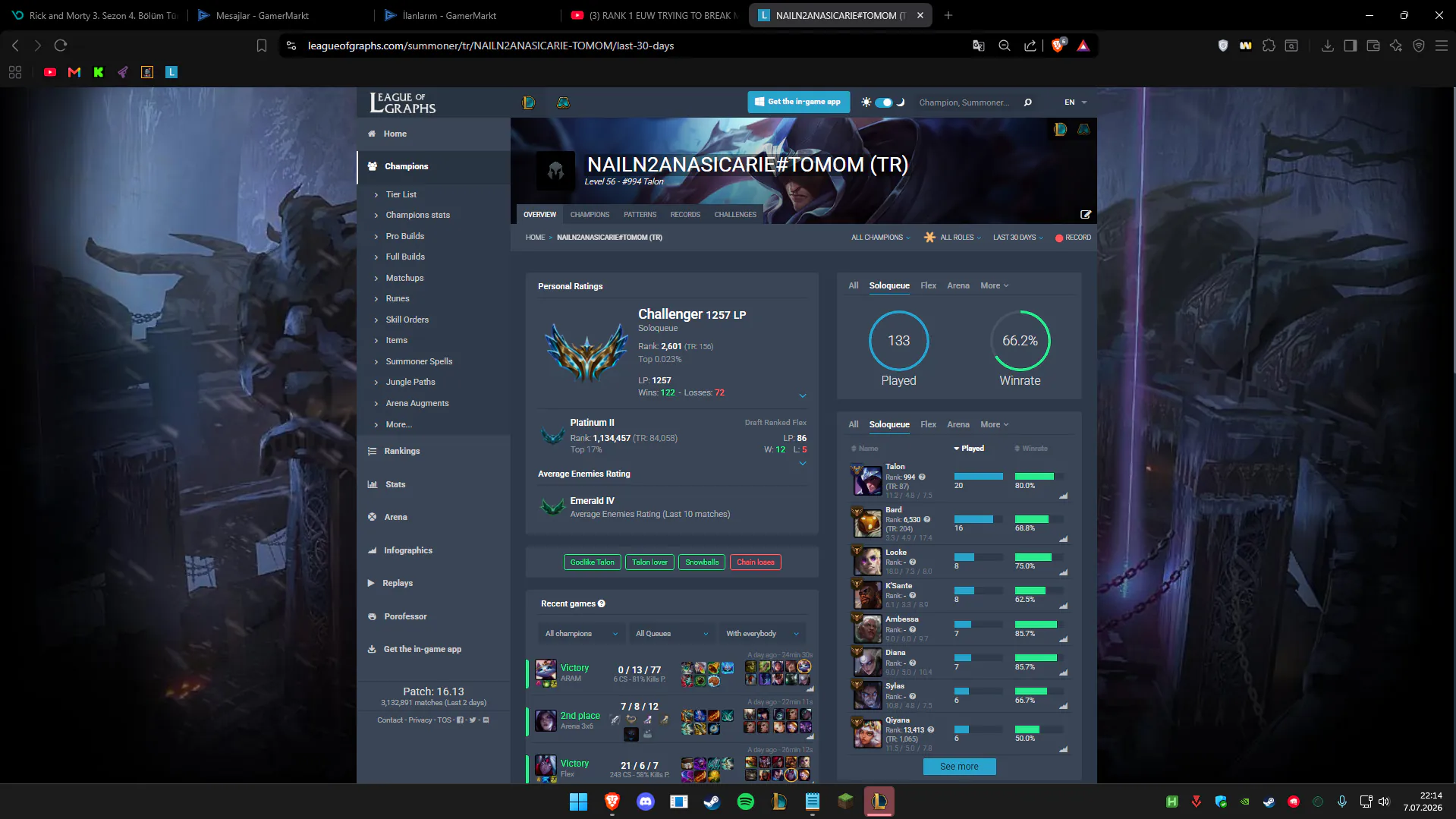
Task: Open the search magnifier icon in site header
Action: (1028, 102)
